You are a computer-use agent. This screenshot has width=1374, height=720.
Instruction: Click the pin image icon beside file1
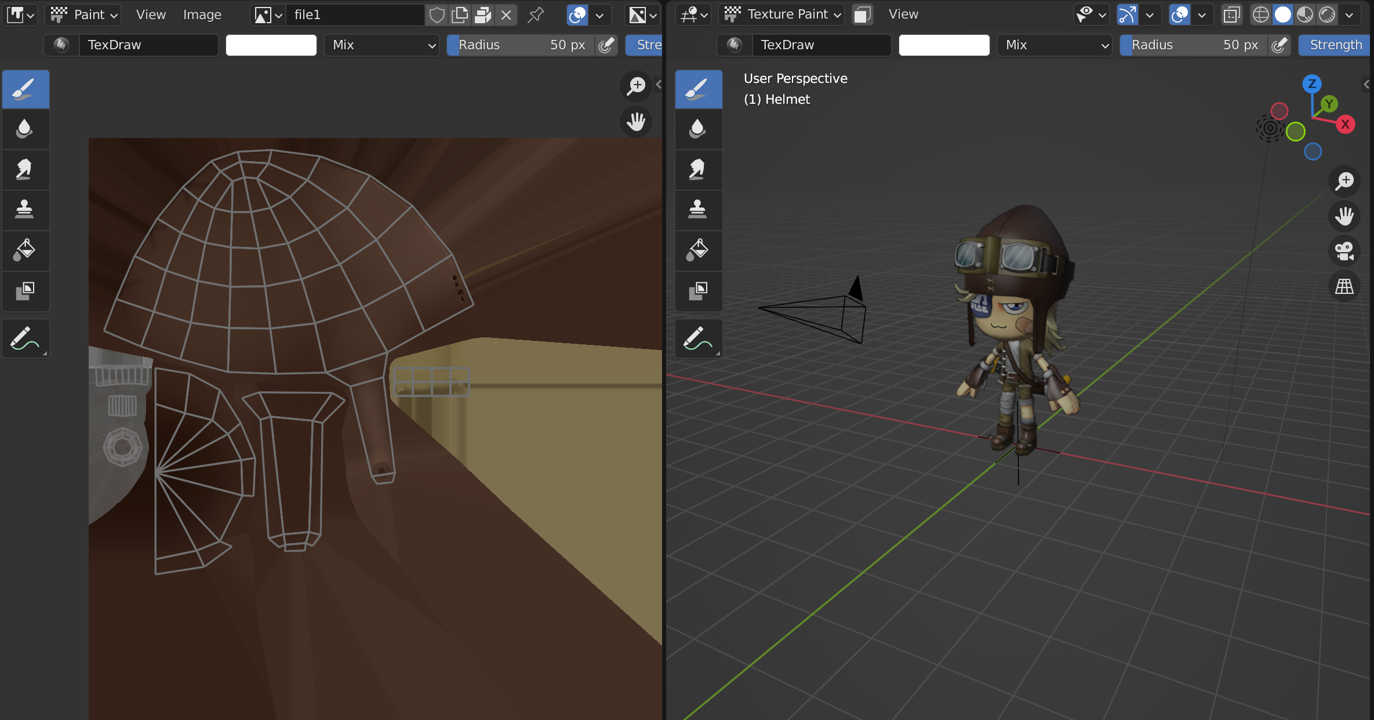pyautogui.click(x=536, y=15)
